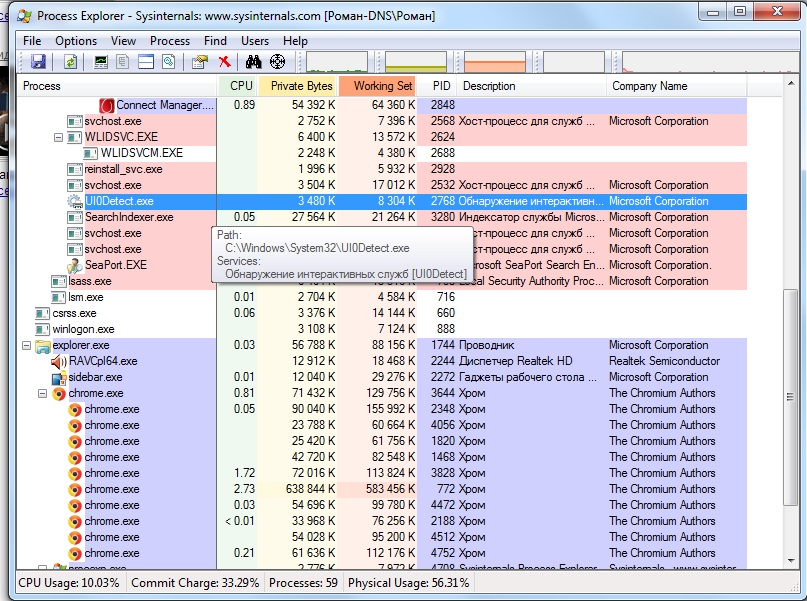The image size is (807, 601).
Task: Open the Help menu
Action: [295, 41]
